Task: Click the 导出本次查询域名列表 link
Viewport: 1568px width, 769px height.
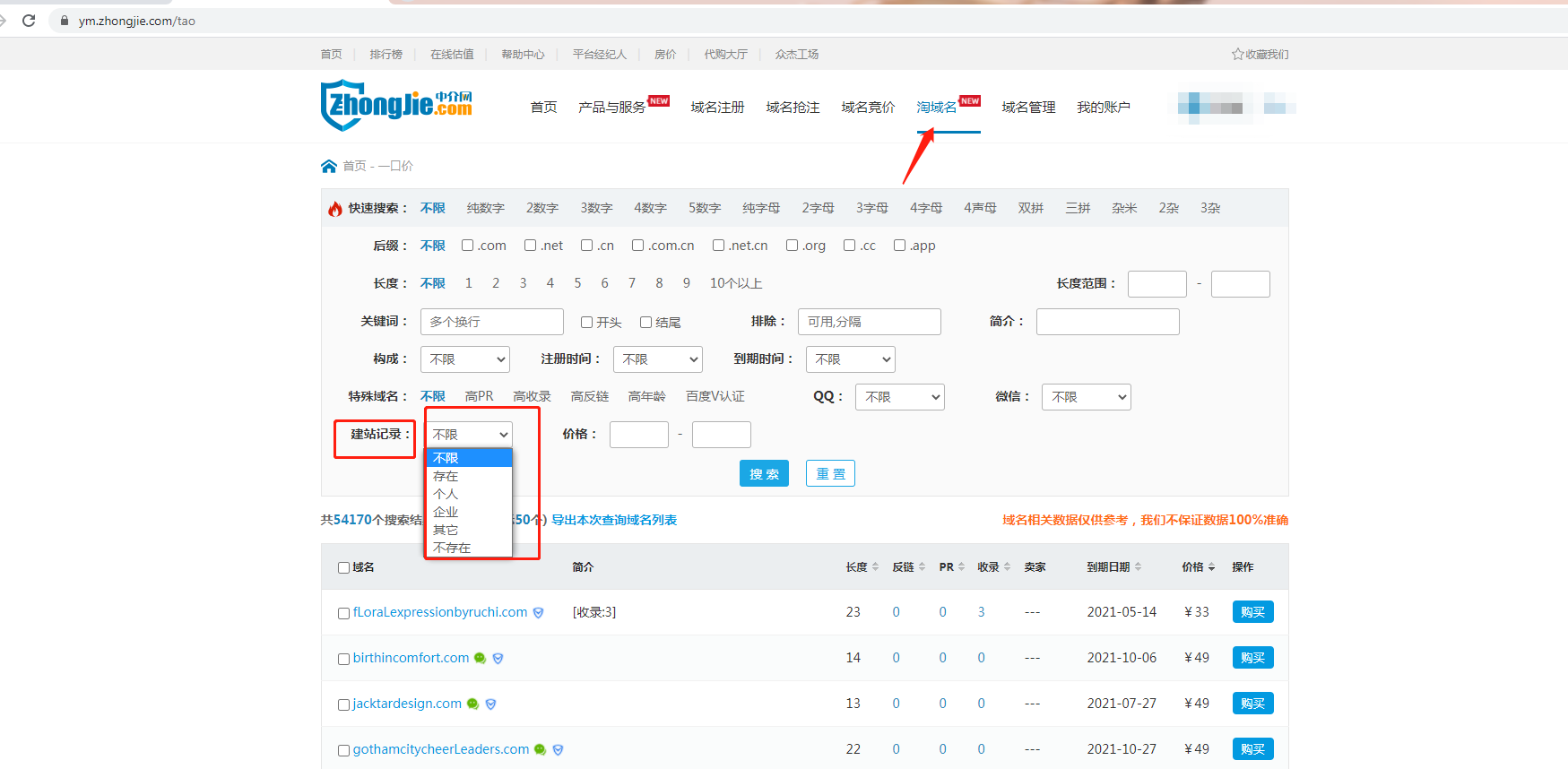Action: coord(613,520)
